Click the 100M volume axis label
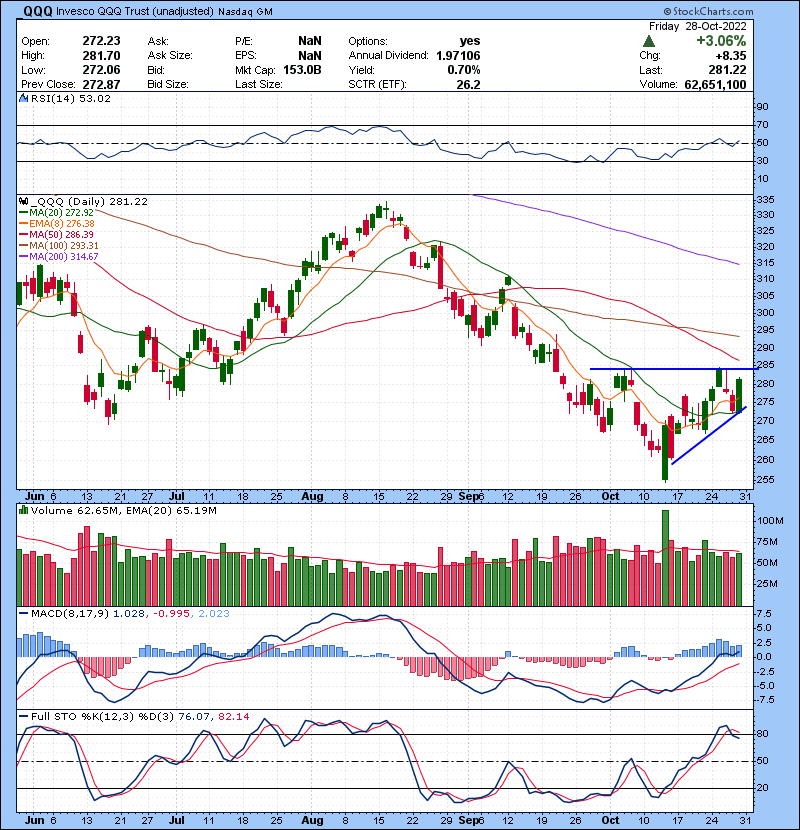800x830 pixels. coord(770,521)
